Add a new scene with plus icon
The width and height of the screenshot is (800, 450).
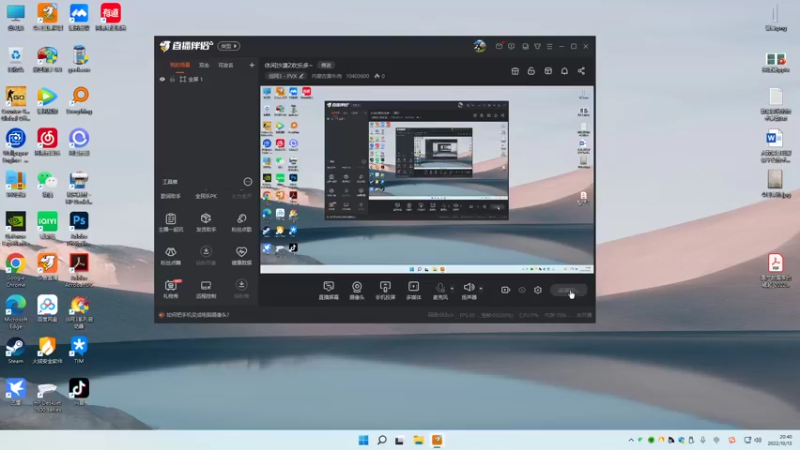click(x=252, y=65)
